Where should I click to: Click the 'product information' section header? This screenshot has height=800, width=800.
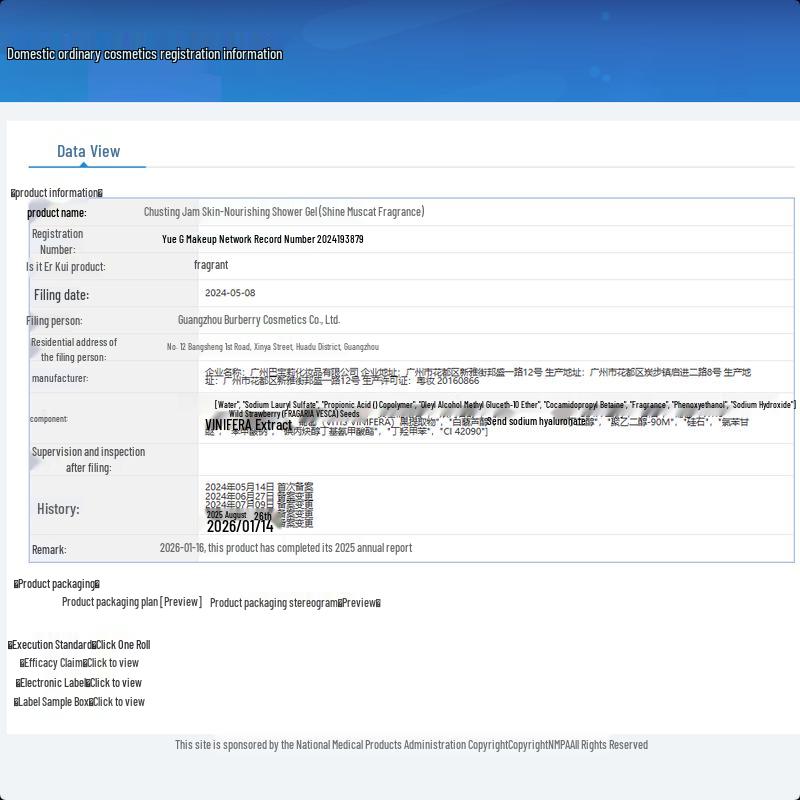pos(57,193)
